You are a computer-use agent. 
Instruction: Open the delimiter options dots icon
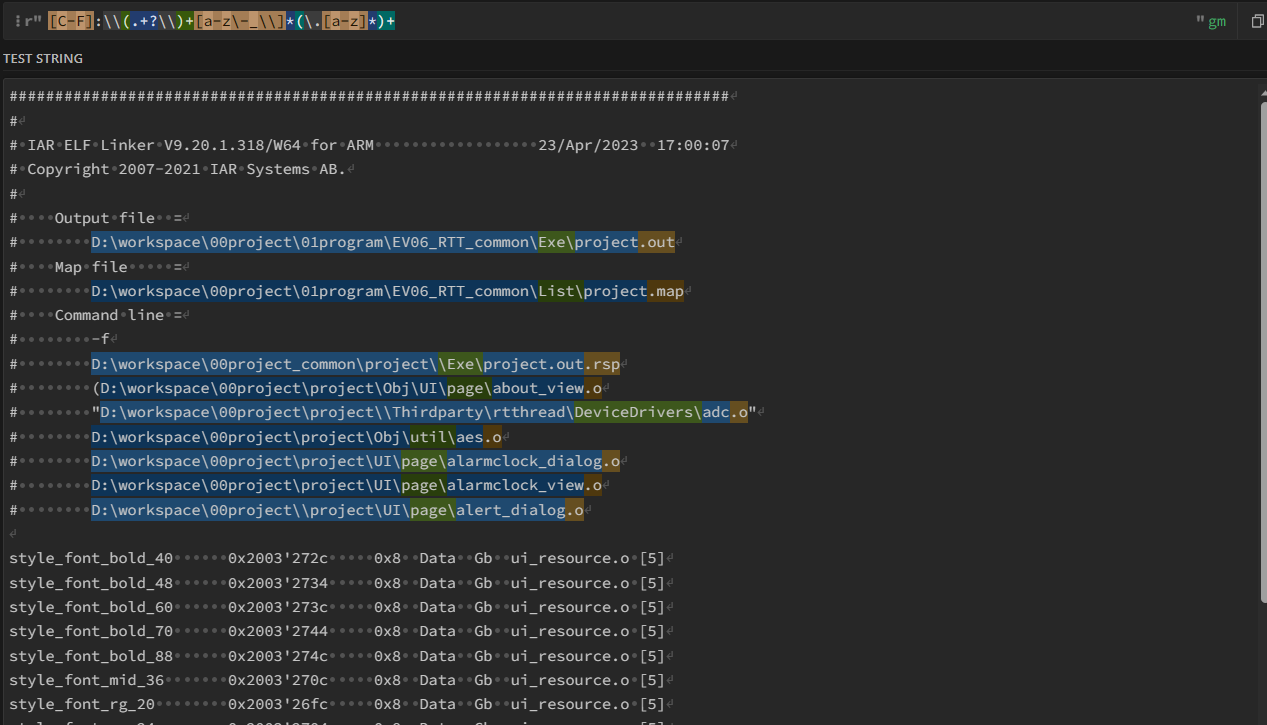coord(18,21)
